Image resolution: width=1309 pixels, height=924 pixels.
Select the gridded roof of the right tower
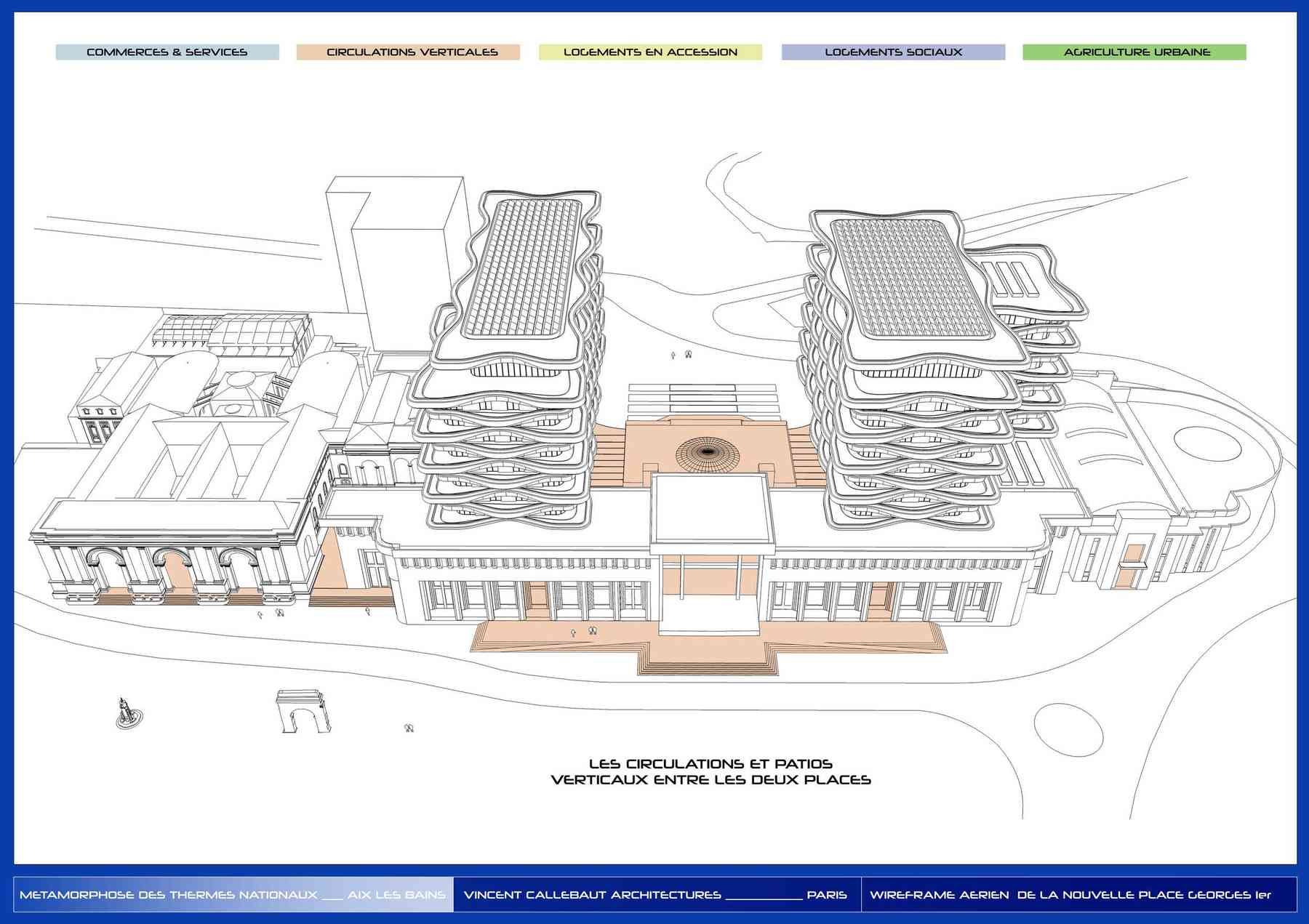pyautogui.click(x=910, y=280)
